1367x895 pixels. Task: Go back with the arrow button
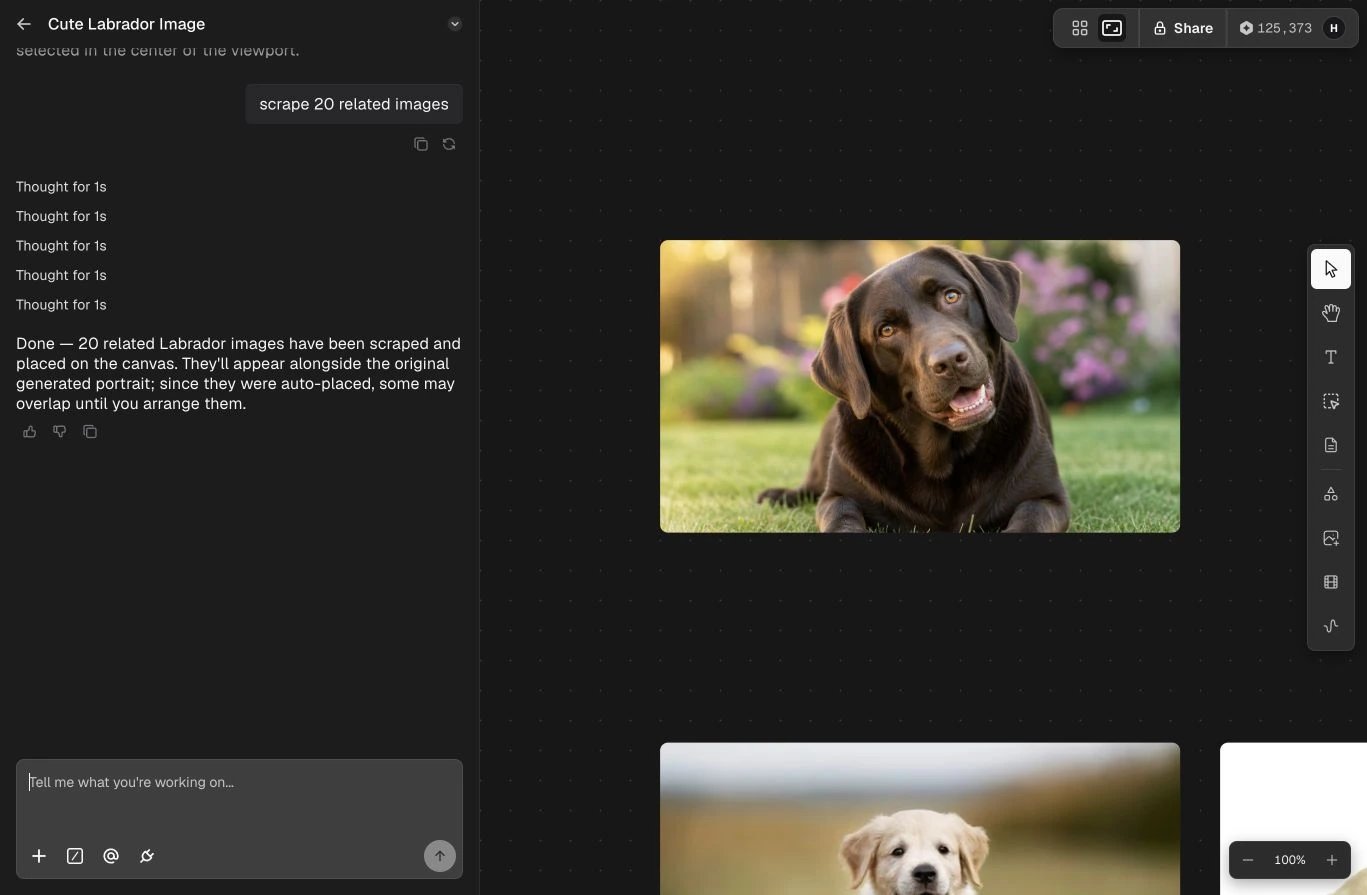click(x=24, y=24)
